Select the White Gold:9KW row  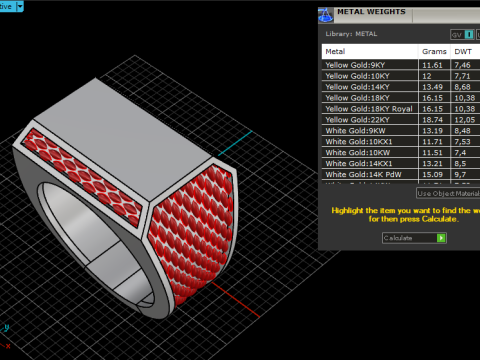click(401, 131)
